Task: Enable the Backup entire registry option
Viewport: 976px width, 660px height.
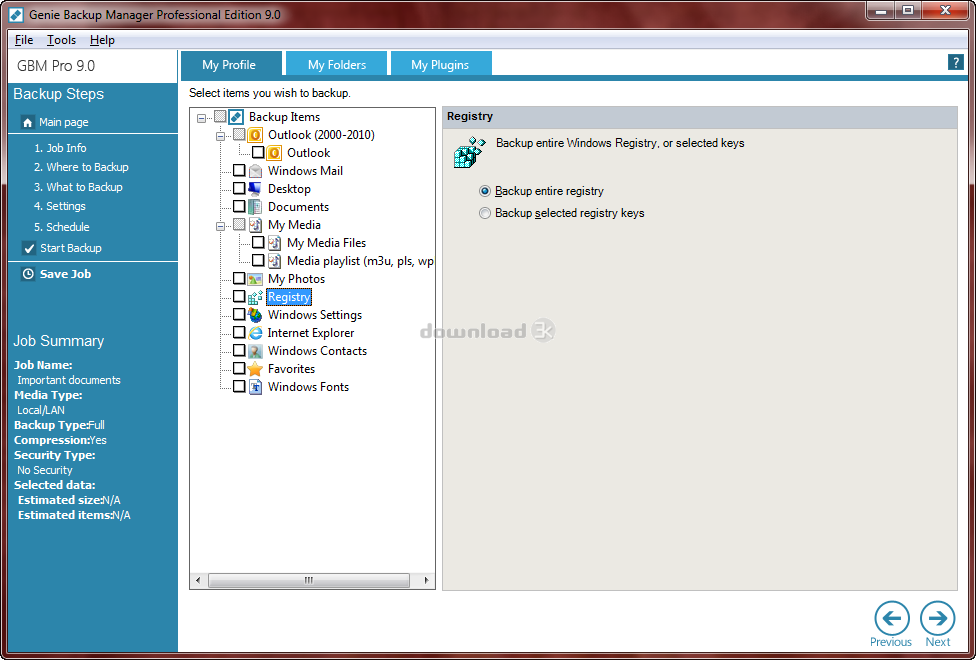Action: pyautogui.click(x=484, y=191)
